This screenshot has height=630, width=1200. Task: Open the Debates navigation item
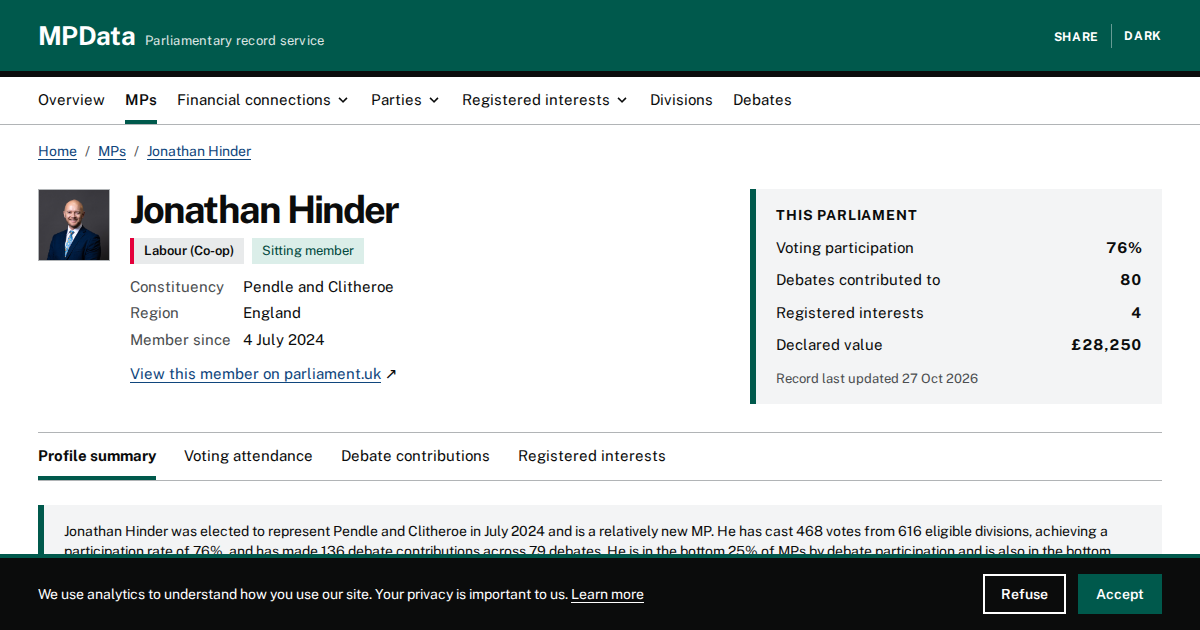pyautogui.click(x=762, y=100)
